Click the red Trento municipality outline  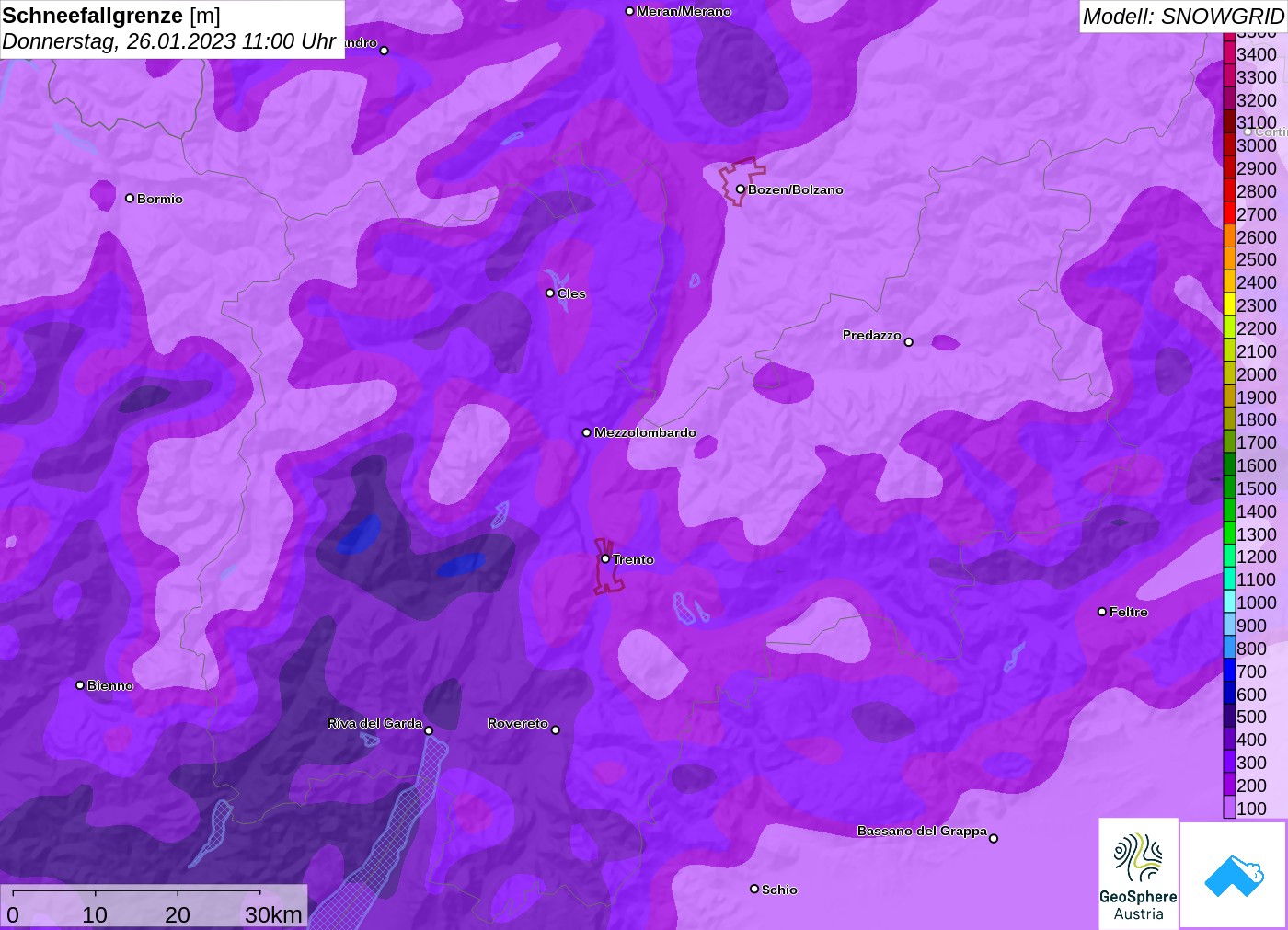click(607, 567)
